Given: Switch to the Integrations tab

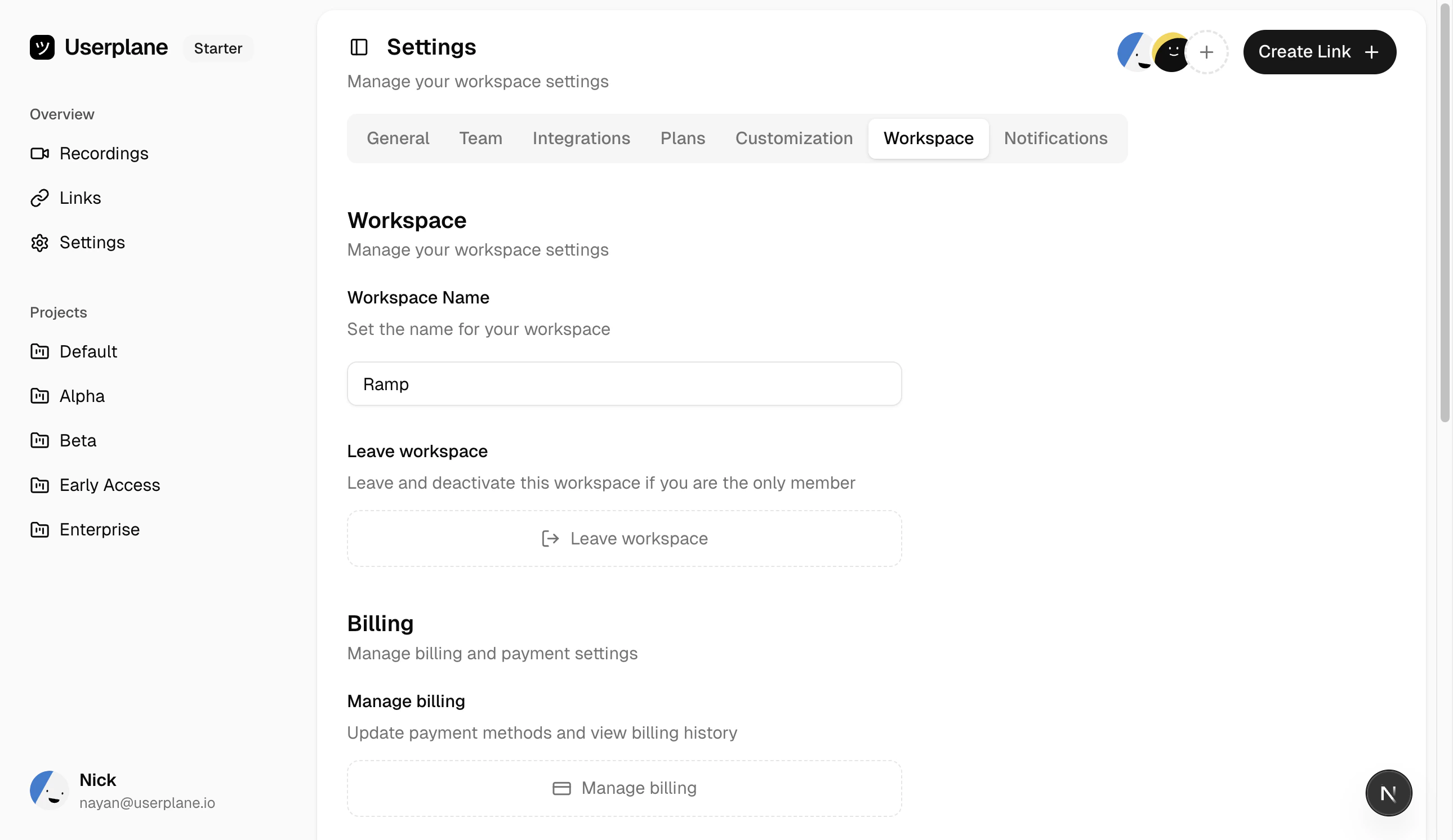Looking at the screenshot, I should click(581, 138).
